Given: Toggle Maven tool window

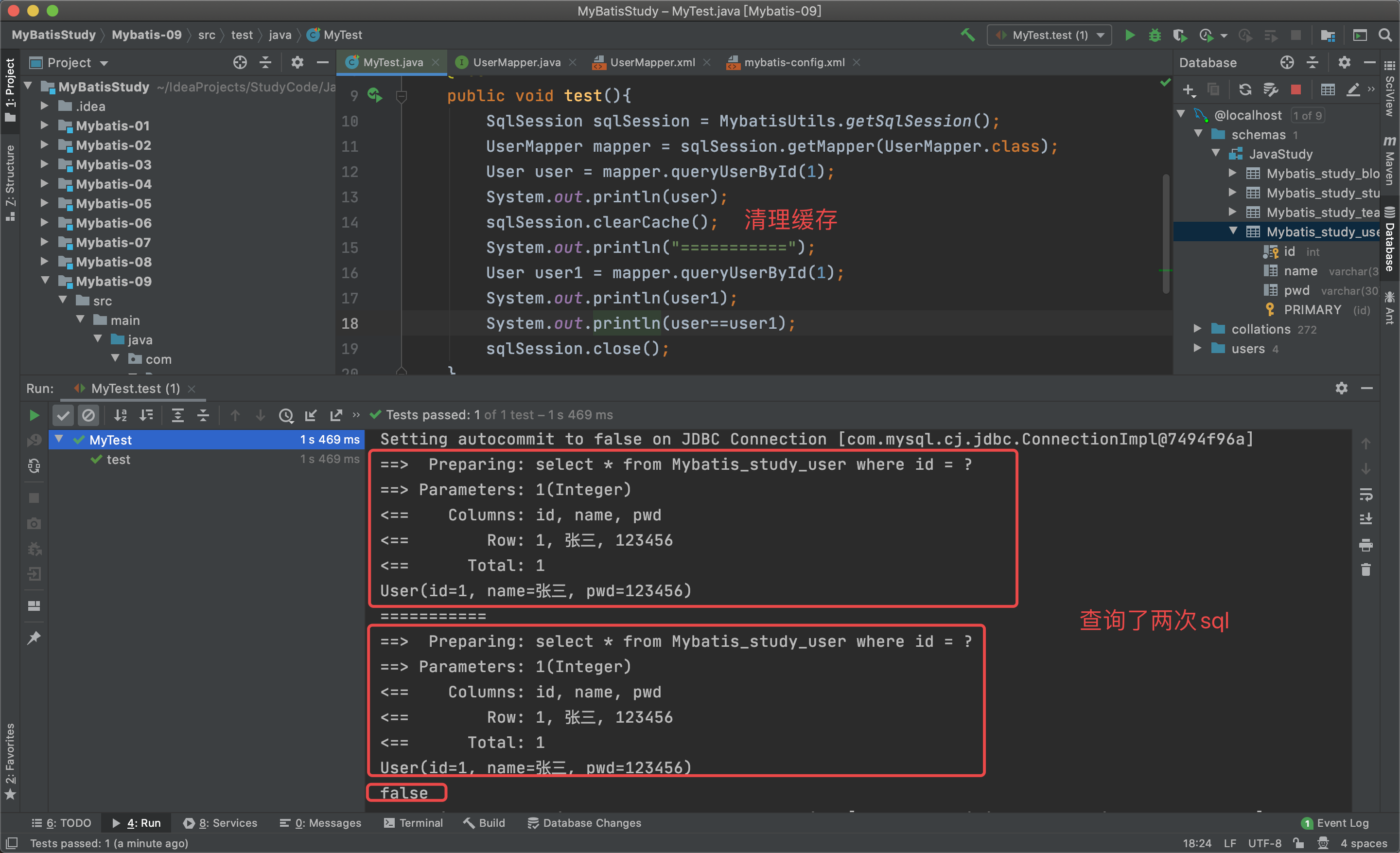Looking at the screenshot, I should (1390, 161).
